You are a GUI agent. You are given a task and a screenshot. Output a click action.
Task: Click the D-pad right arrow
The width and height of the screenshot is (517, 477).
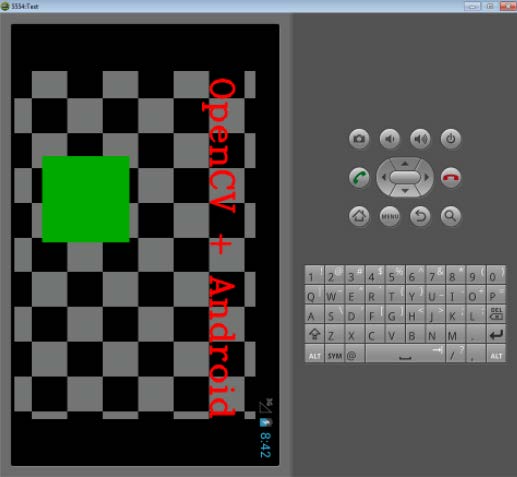pos(426,177)
